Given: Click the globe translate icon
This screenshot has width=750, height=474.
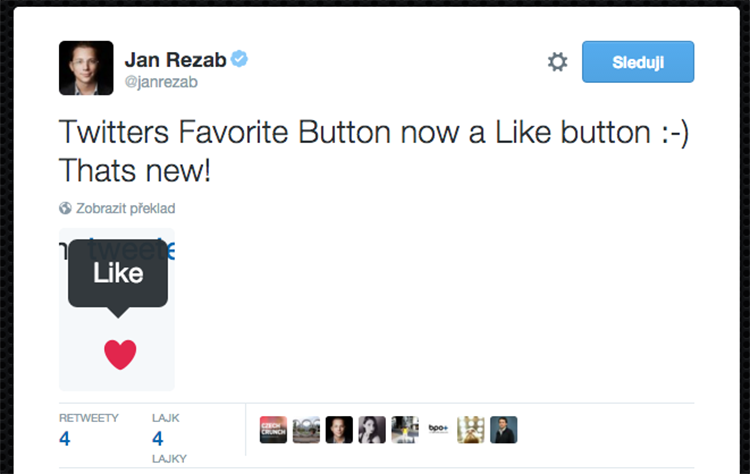Looking at the screenshot, I should tap(65, 208).
